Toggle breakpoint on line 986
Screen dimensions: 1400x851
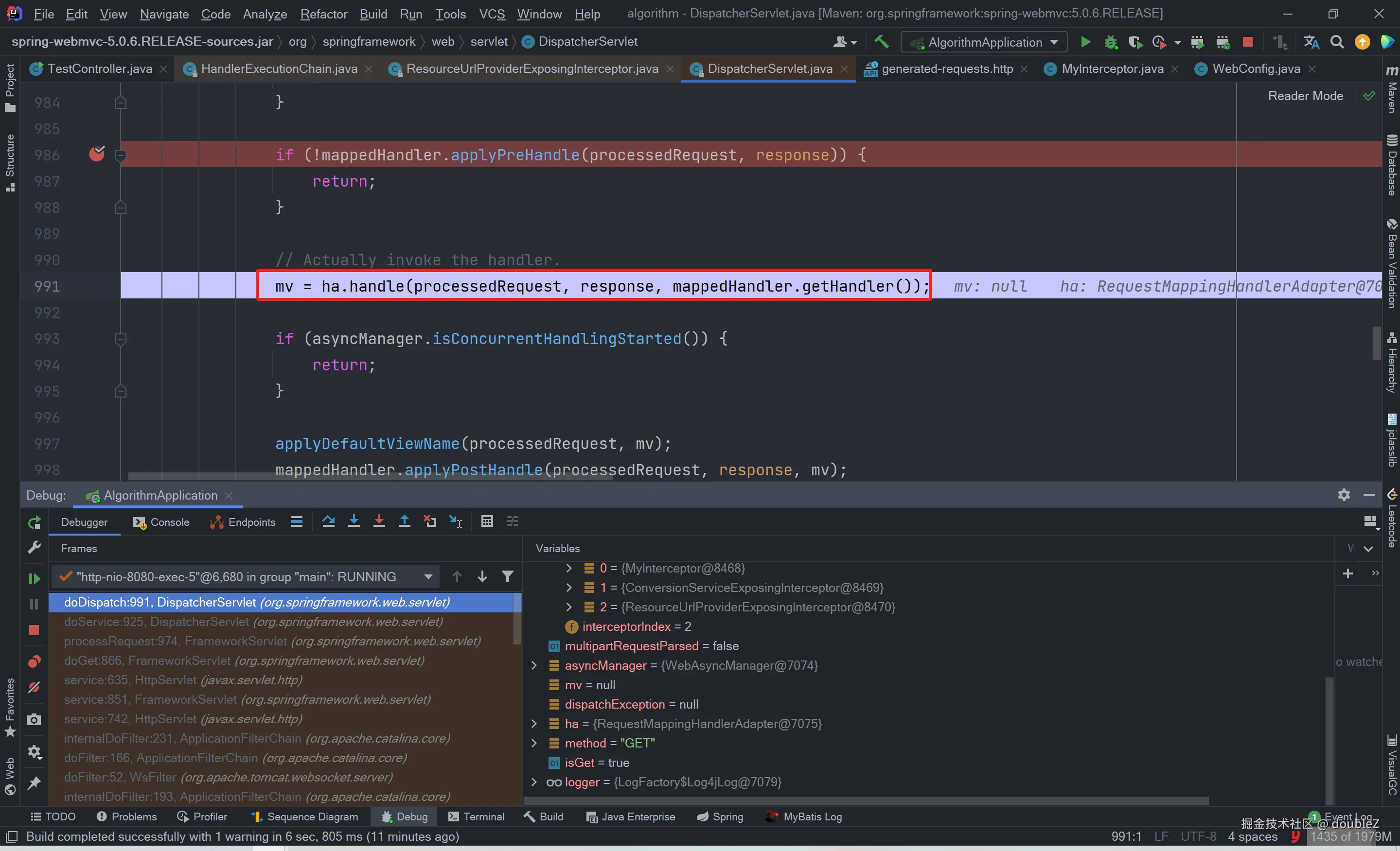click(97, 154)
